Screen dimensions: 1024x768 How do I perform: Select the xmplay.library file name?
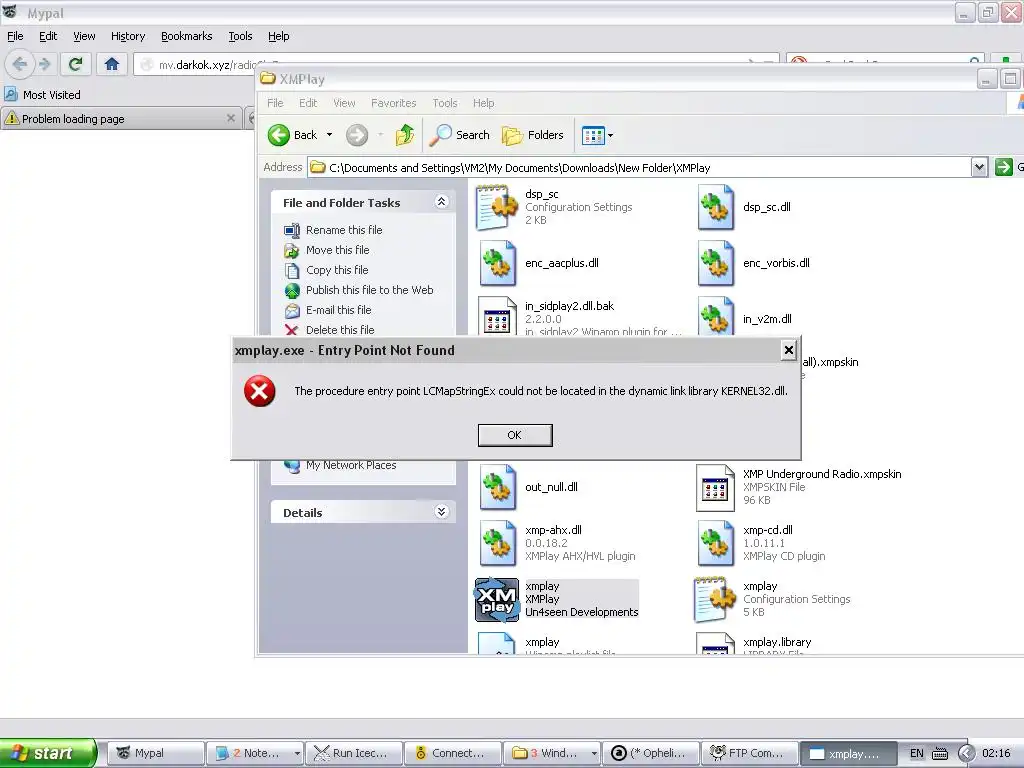pyautogui.click(x=777, y=643)
